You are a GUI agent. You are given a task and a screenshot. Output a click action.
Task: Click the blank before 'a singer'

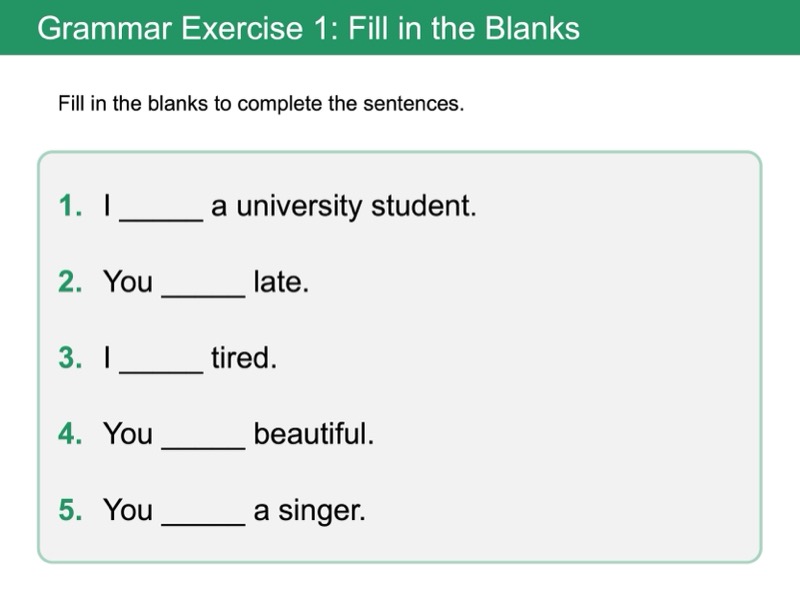[203, 514]
